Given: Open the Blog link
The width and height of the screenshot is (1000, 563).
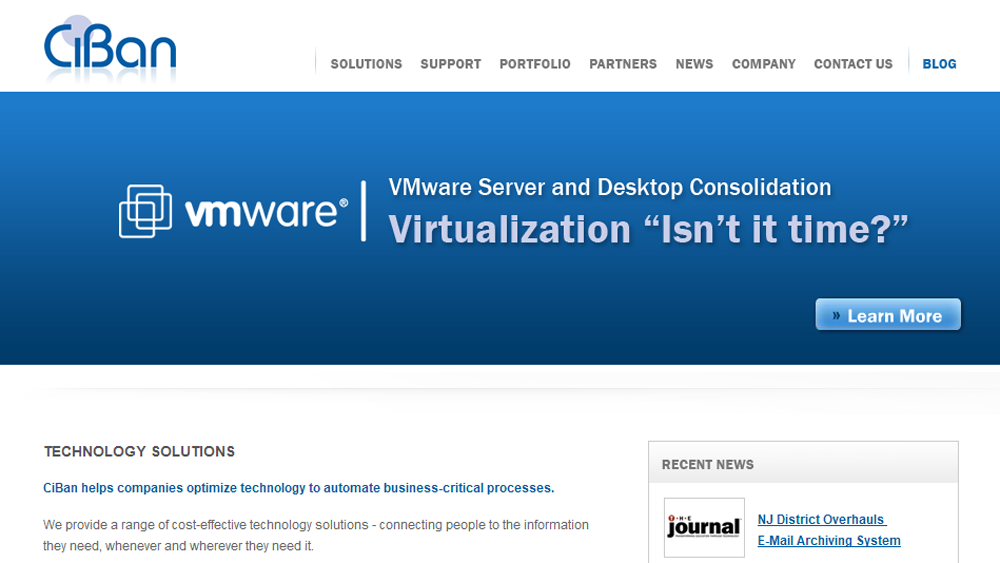Looking at the screenshot, I should (939, 64).
